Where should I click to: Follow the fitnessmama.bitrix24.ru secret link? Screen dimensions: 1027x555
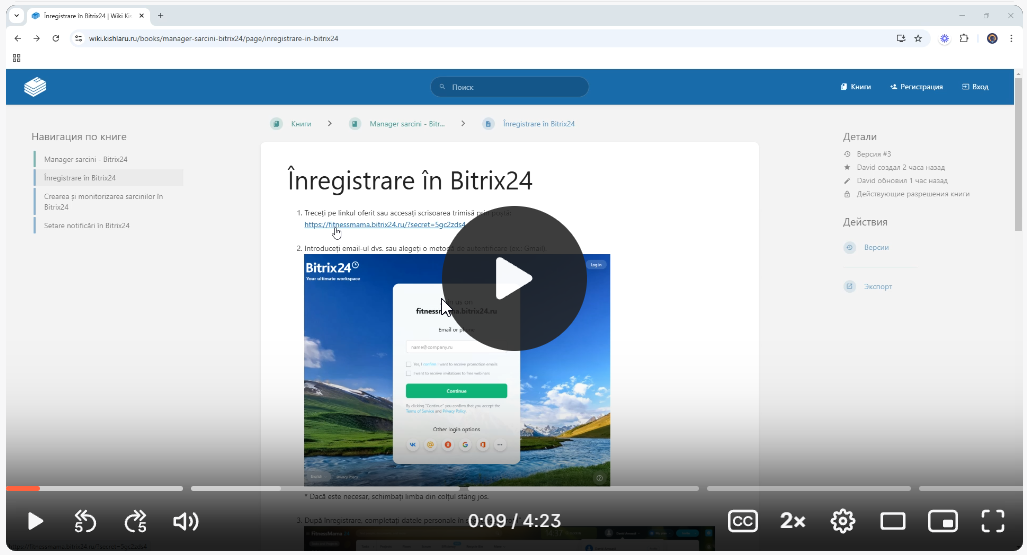384,225
